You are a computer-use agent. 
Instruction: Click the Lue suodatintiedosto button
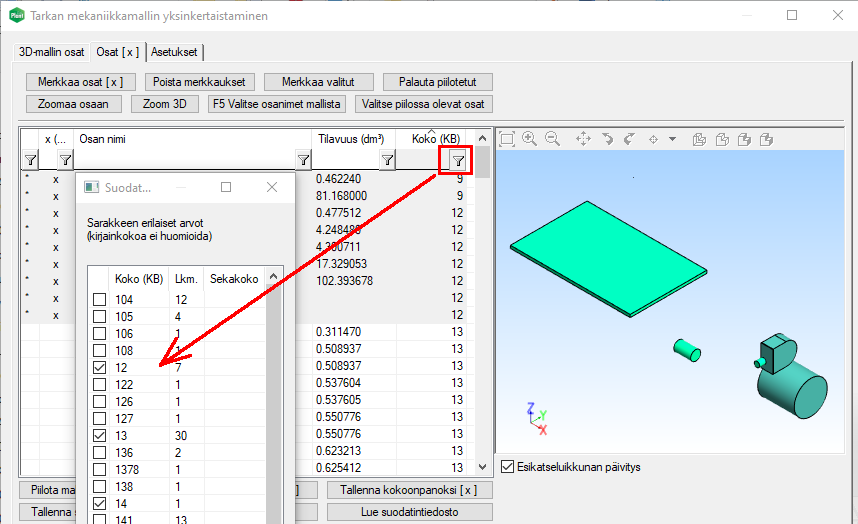click(409, 511)
